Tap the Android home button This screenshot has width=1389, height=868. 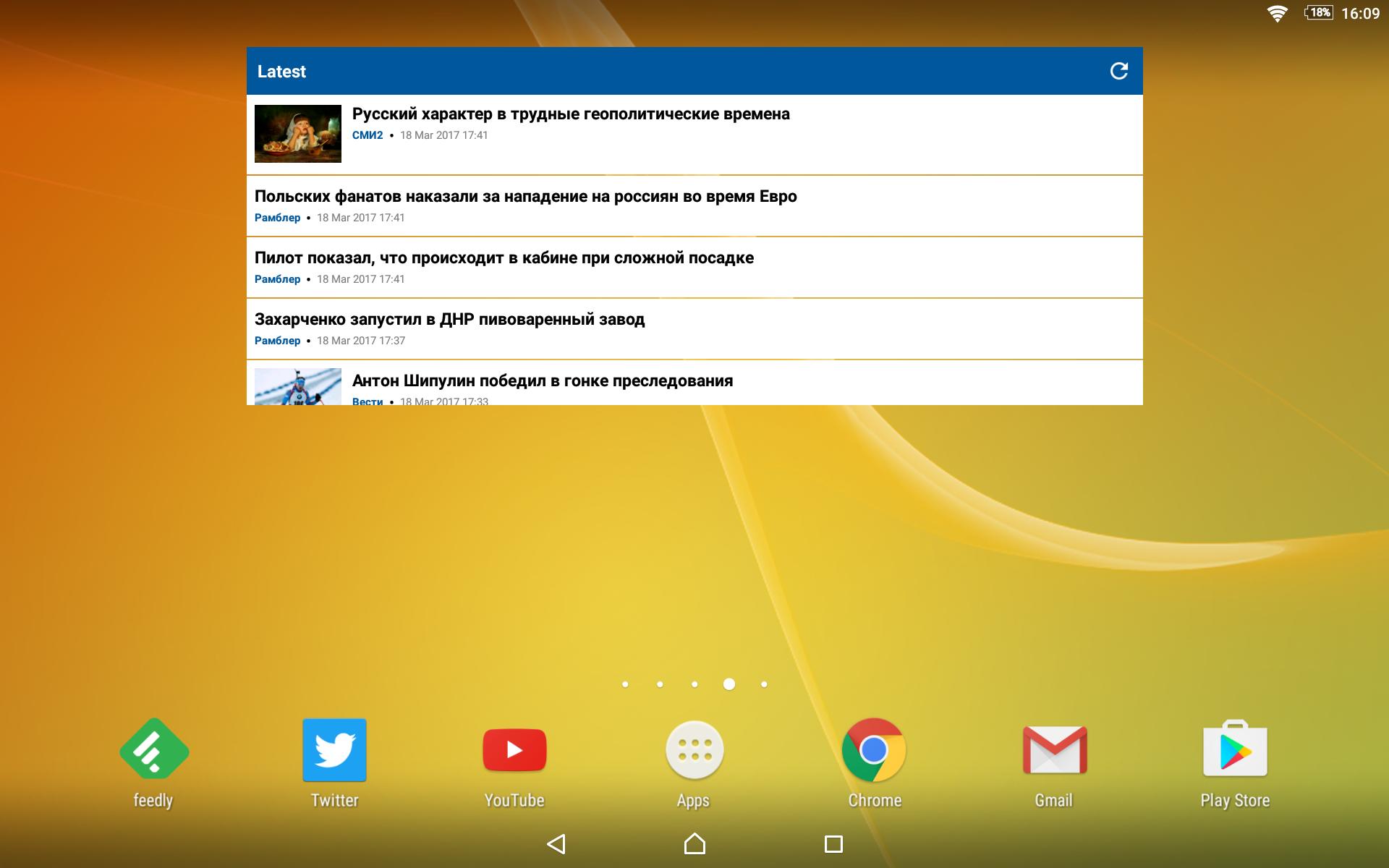(x=694, y=843)
